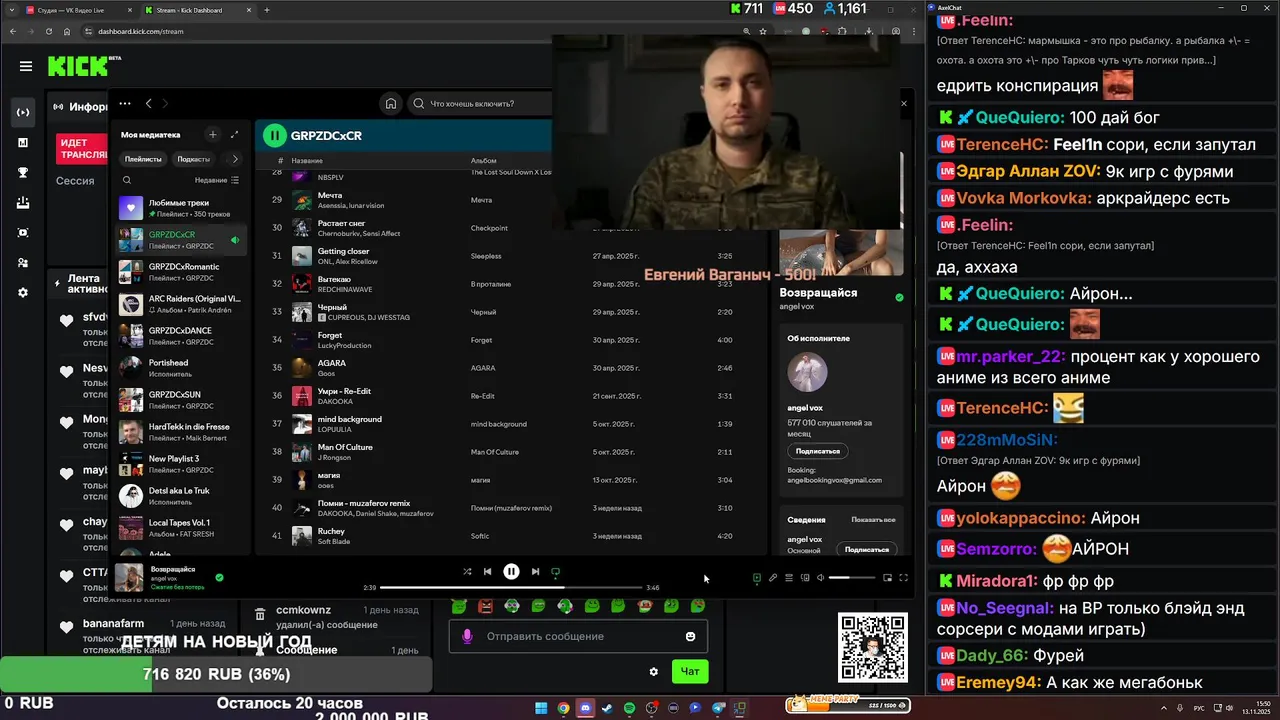The height and width of the screenshot is (720, 1280).
Task: Sort tracks by Название column
Action: tap(307, 161)
